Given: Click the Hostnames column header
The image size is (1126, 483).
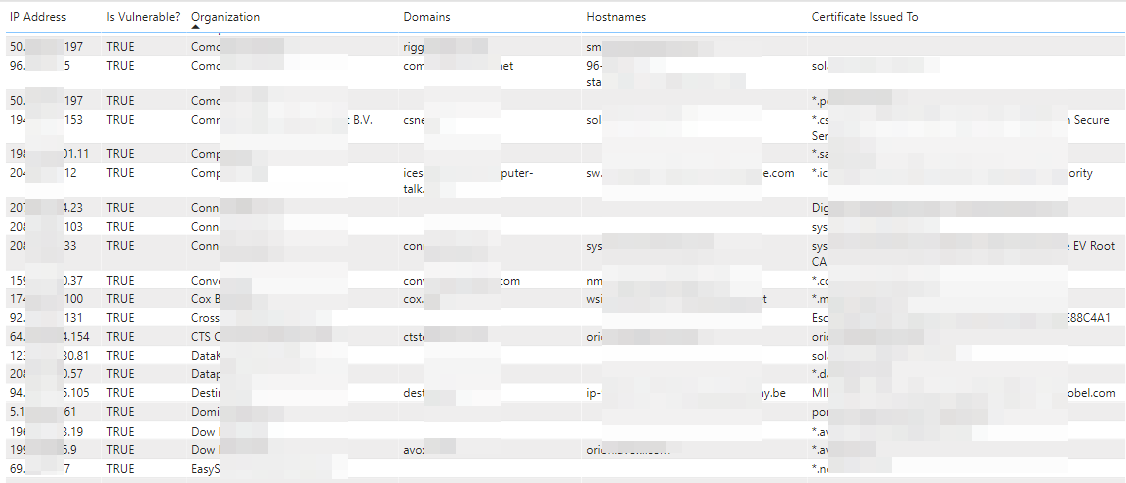Looking at the screenshot, I should pyautogui.click(x=616, y=17).
